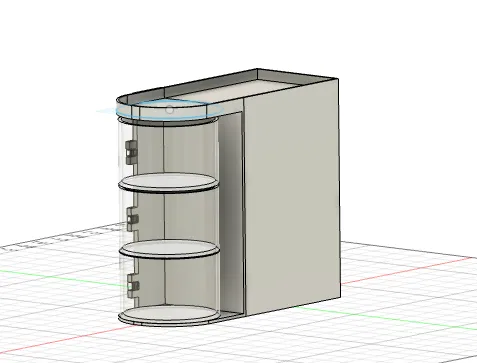The height and width of the screenshot is (363, 477).
Task: Select the upper round shelf inside the cylinder
Action: pyautogui.click(x=169, y=182)
